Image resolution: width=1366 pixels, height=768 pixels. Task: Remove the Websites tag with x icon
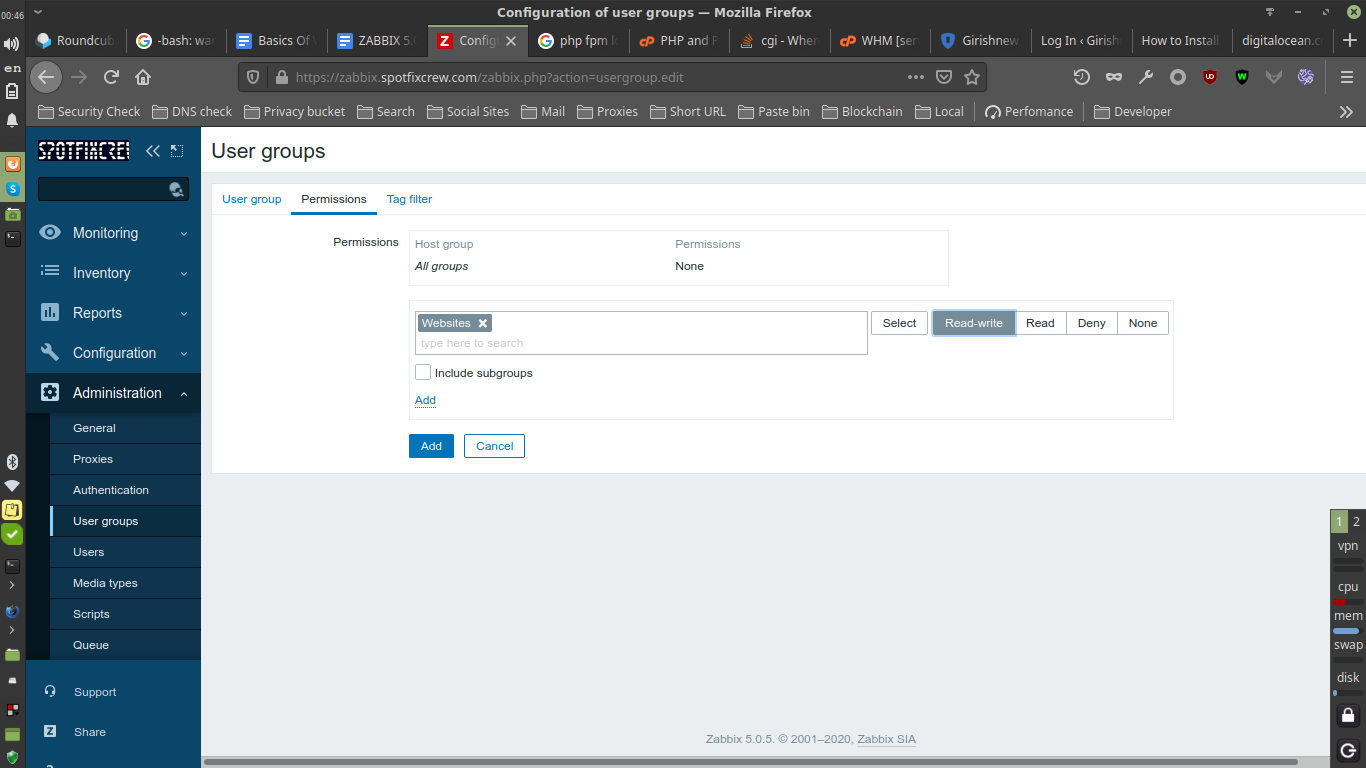(x=483, y=323)
